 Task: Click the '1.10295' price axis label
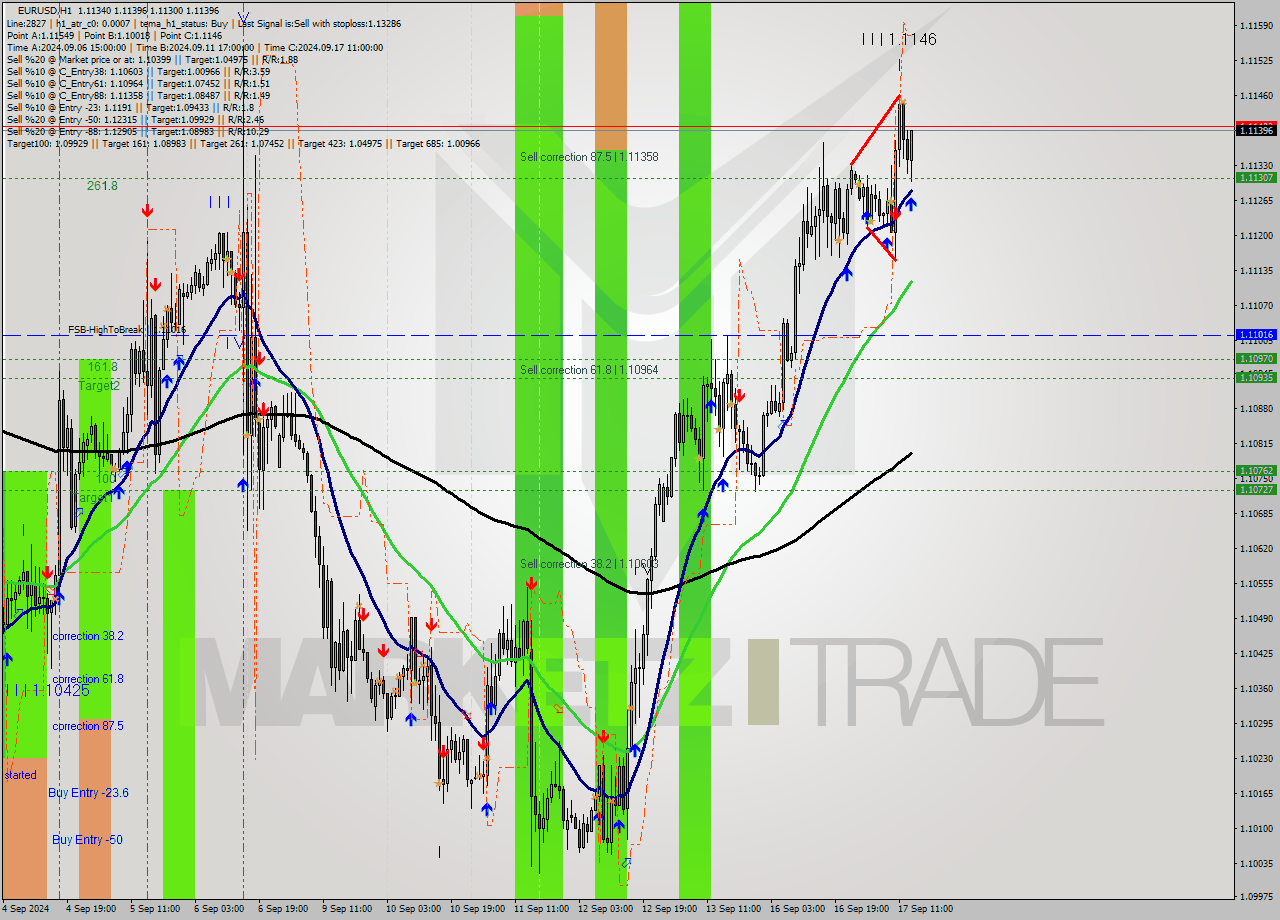coord(1256,723)
